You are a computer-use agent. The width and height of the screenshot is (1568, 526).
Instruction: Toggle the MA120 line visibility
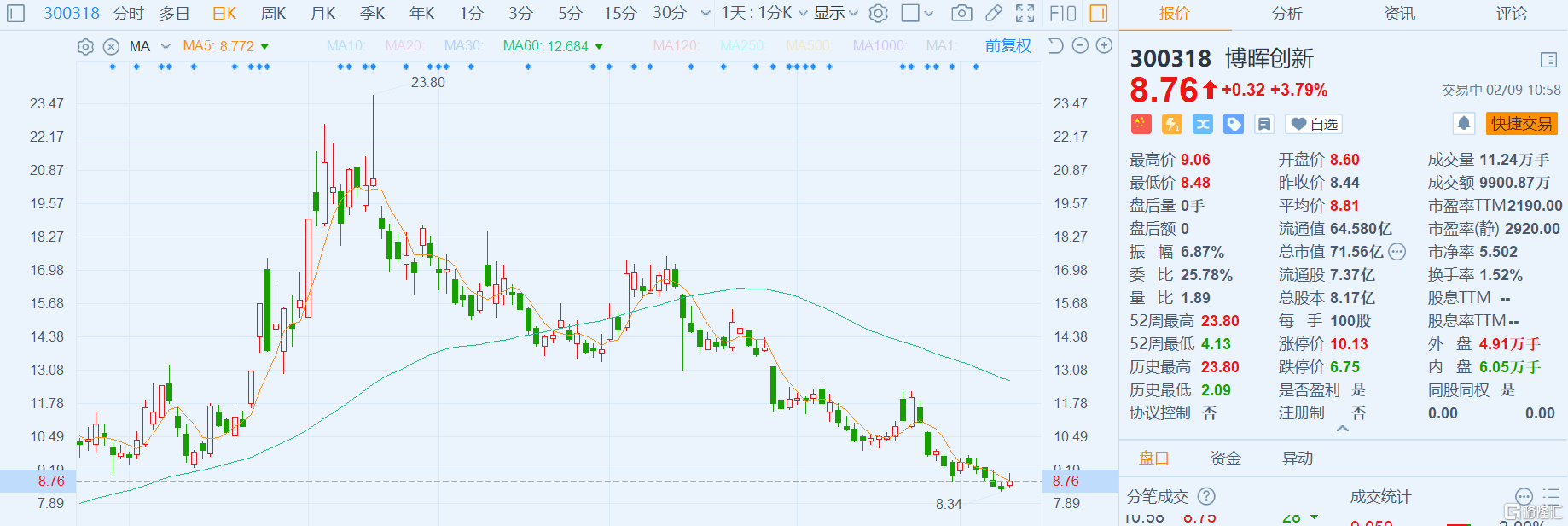click(x=677, y=46)
